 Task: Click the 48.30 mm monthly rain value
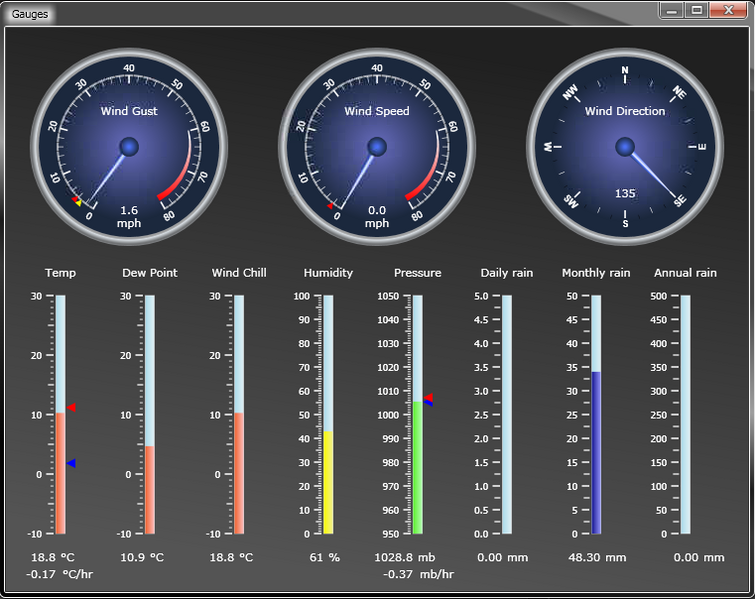[597, 557]
